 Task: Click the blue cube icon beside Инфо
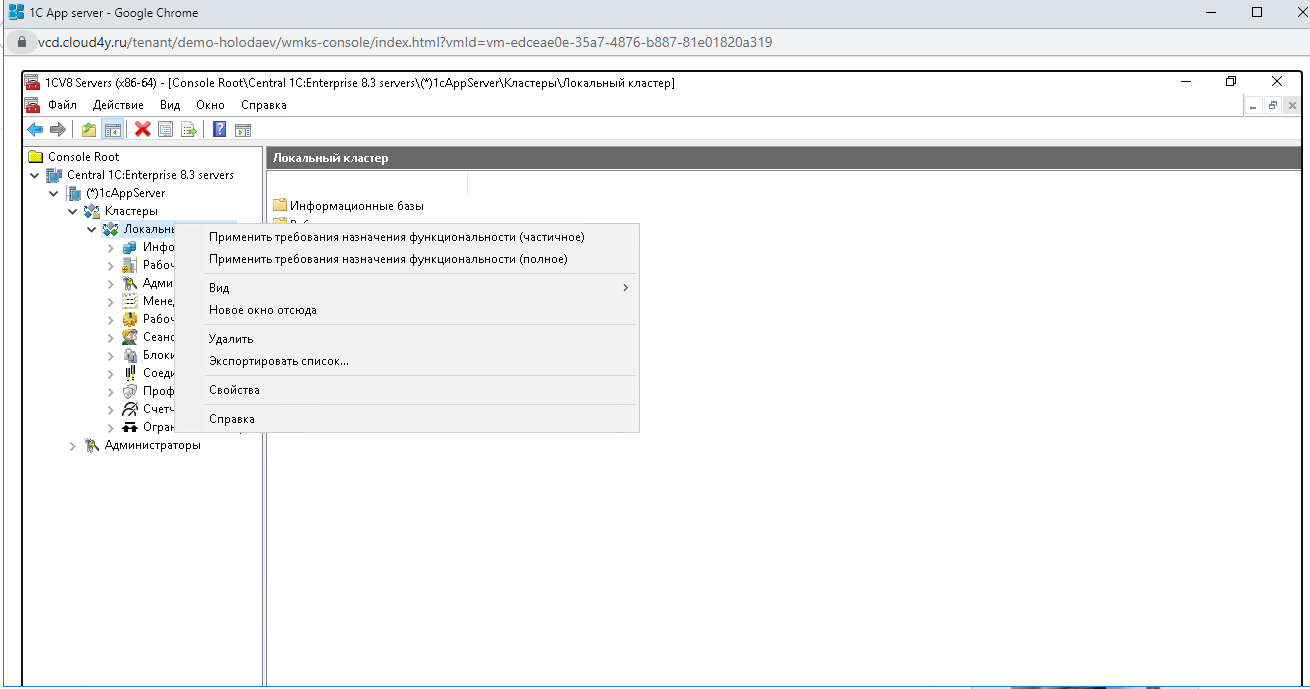coord(130,247)
